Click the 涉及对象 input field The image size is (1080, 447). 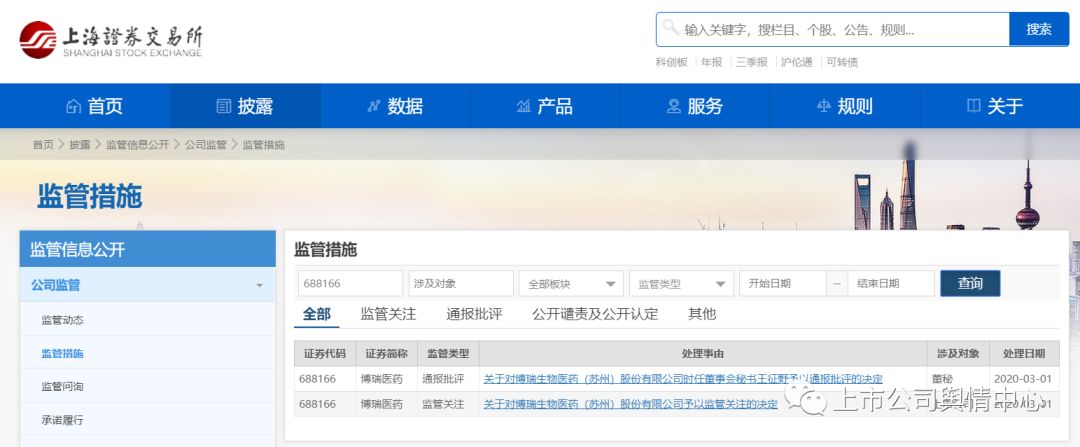(x=461, y=283)
